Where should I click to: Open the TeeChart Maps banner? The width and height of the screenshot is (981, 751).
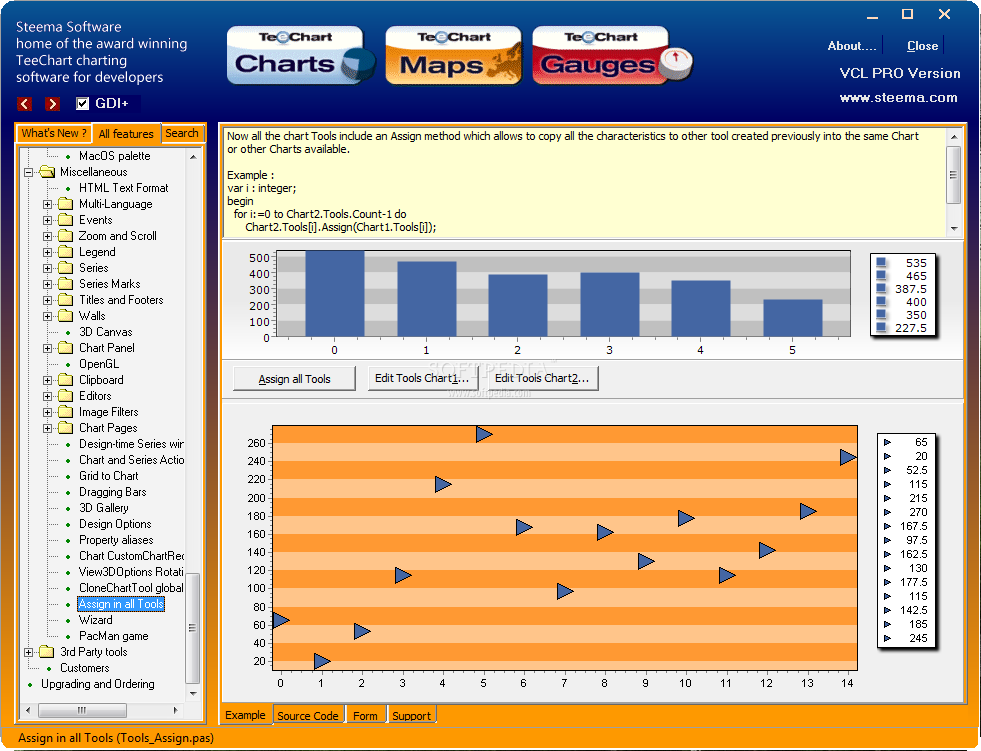coord(454,55)
